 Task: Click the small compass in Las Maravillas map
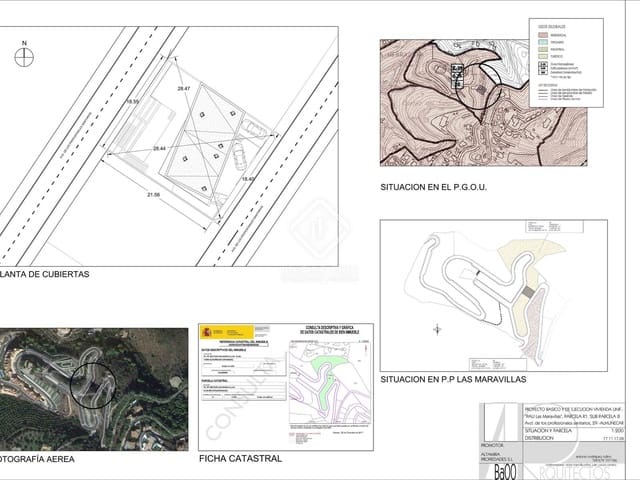click(x=435, y=328)
